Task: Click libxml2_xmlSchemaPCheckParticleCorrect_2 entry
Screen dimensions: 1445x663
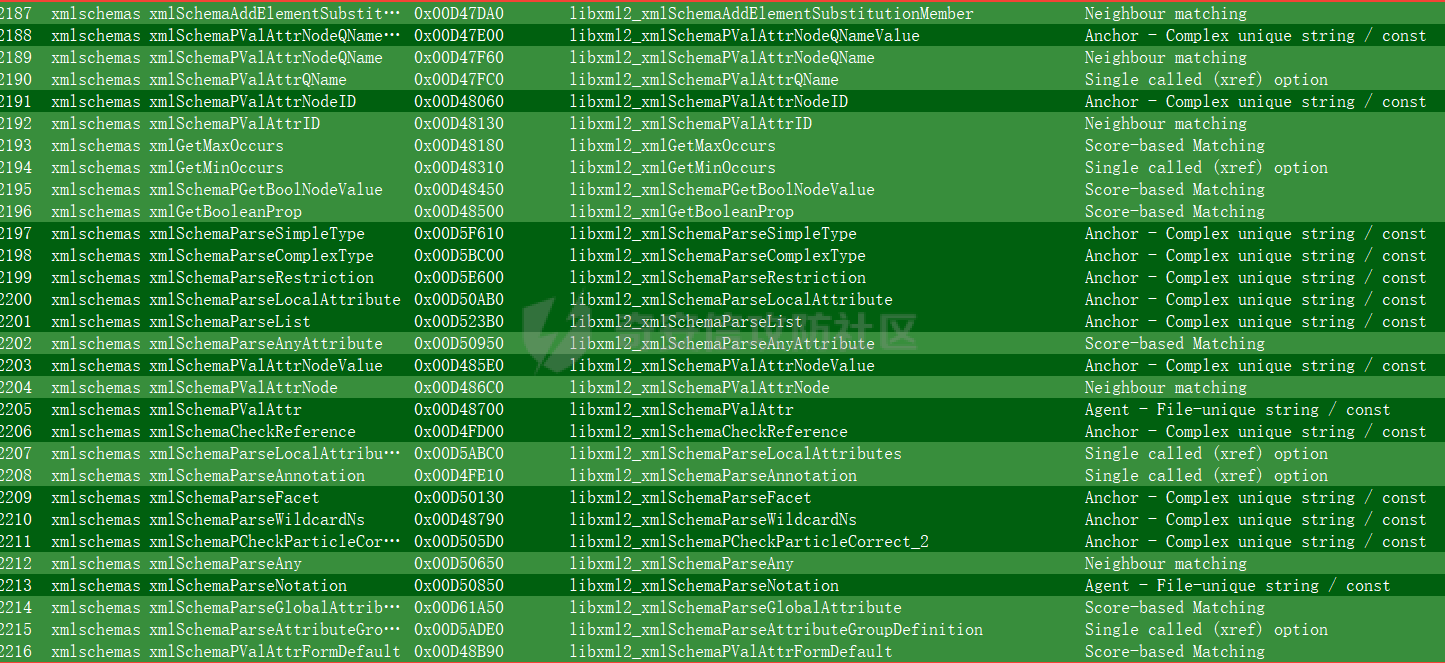Action: [x=749, y=542]
